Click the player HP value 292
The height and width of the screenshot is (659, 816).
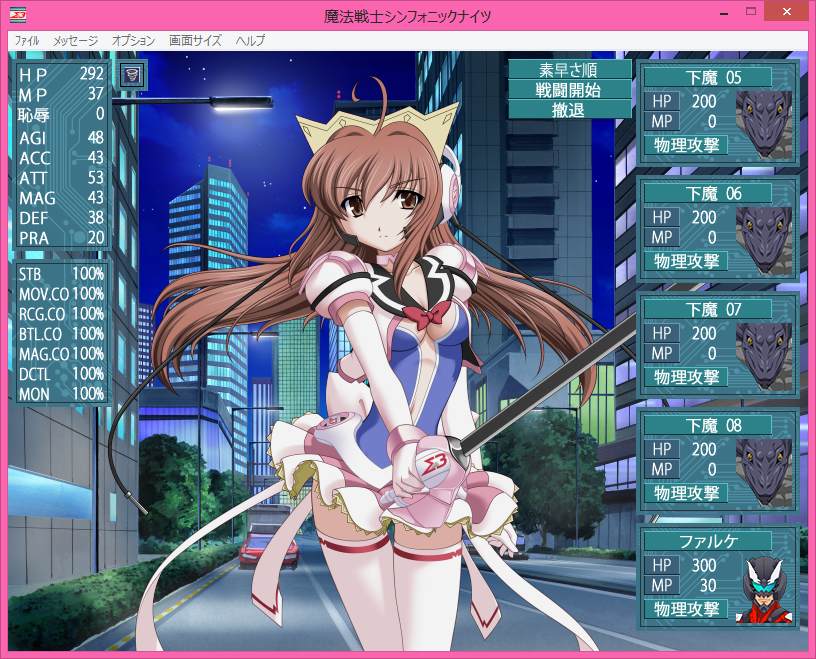[x=92, y=74]
